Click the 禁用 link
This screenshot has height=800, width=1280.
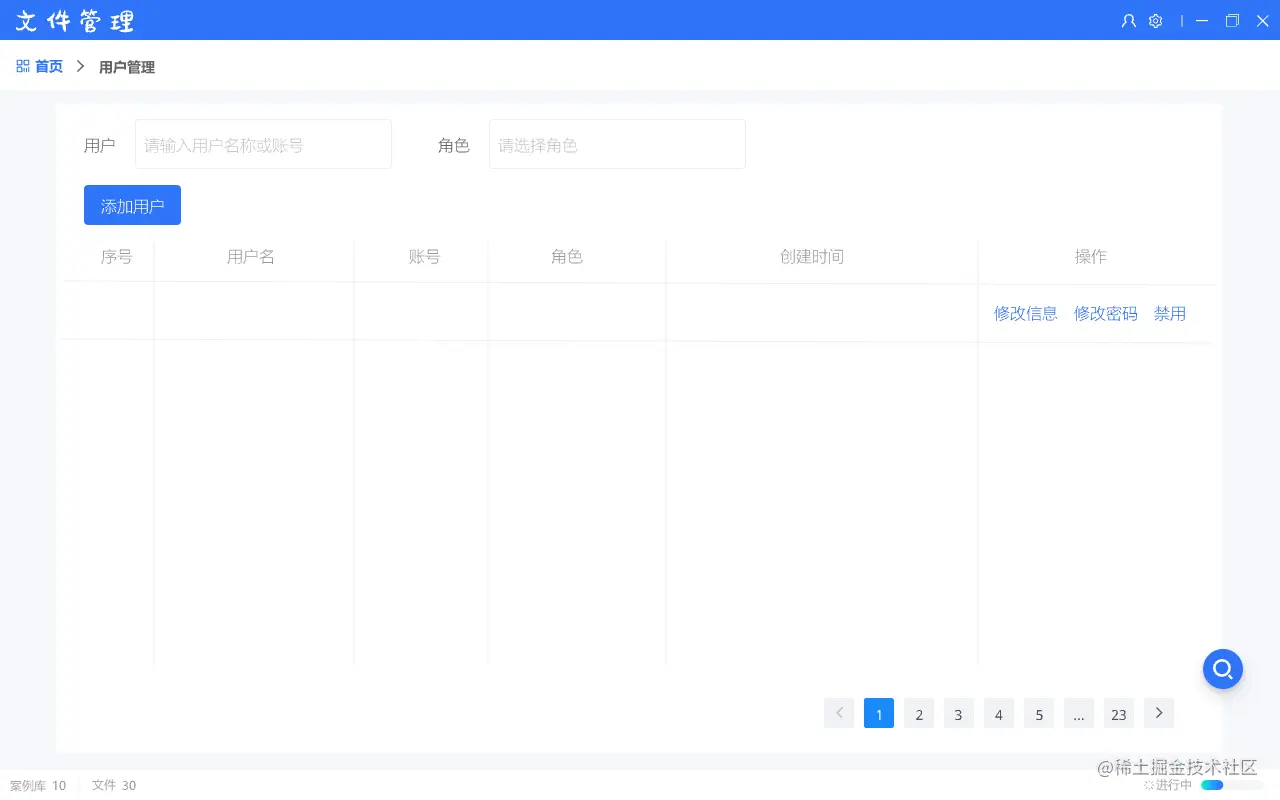point(1170,313)
